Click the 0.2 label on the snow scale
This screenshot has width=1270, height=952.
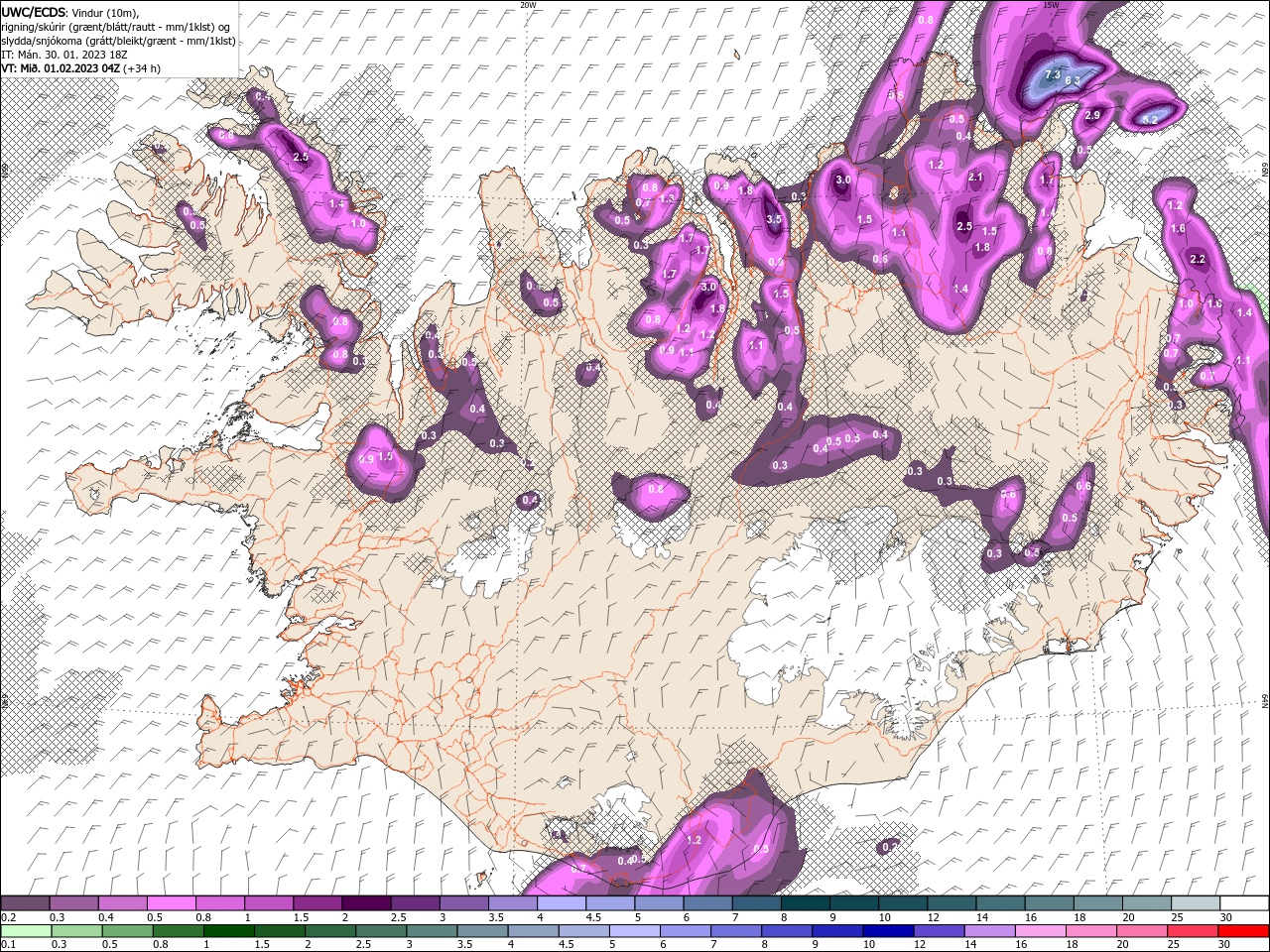[x=8, y=917]
